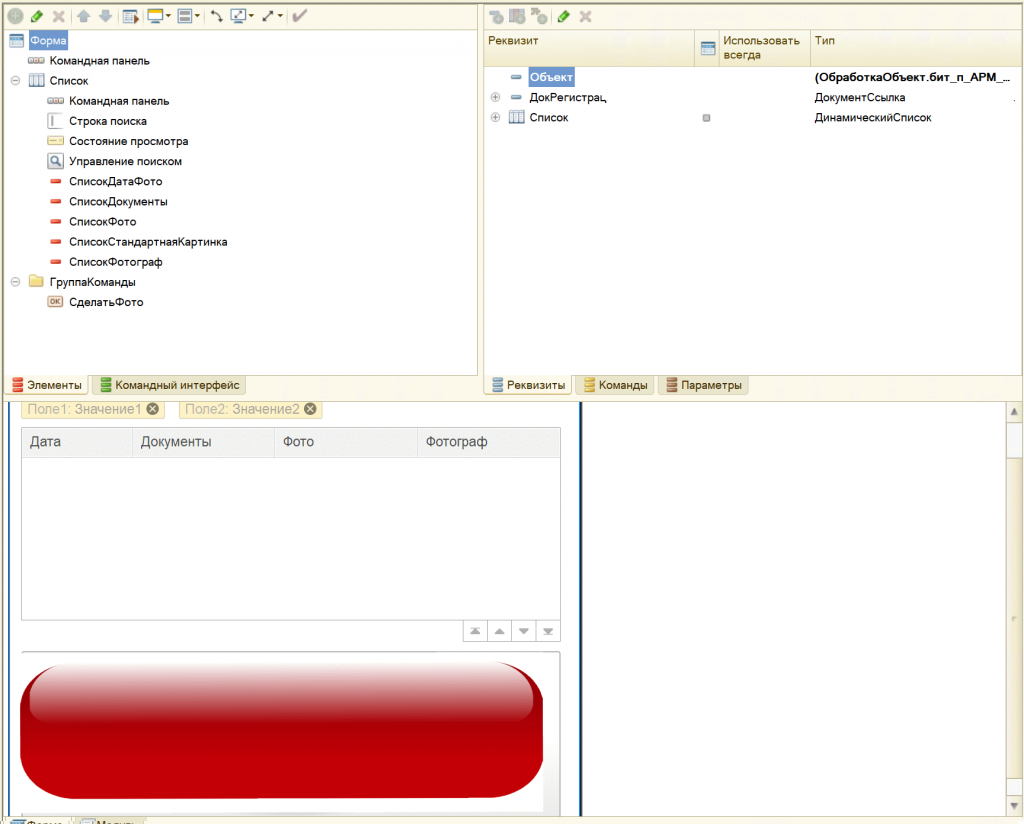The image size is (1024, 824).
Task: Click the curved swap arrows icon
Action: pyautogui.click(x=217, y=16)
